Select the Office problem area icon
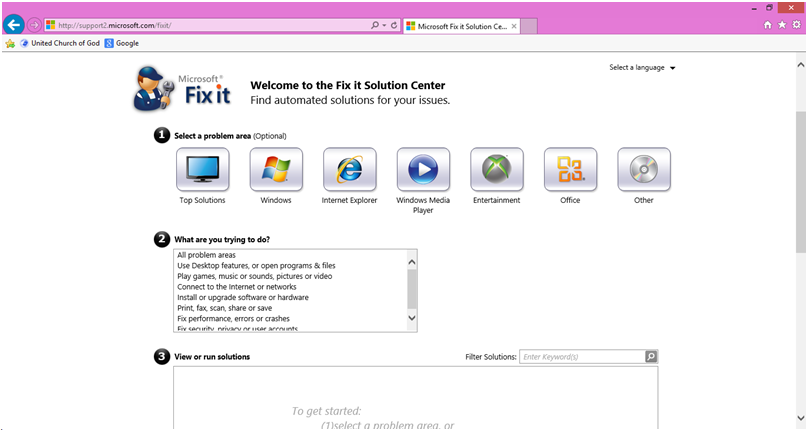 570,169
